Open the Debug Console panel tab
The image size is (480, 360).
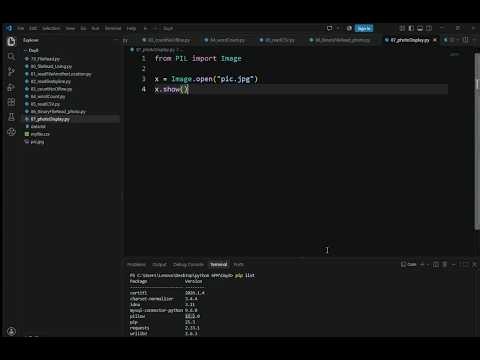tap(188, 265)
